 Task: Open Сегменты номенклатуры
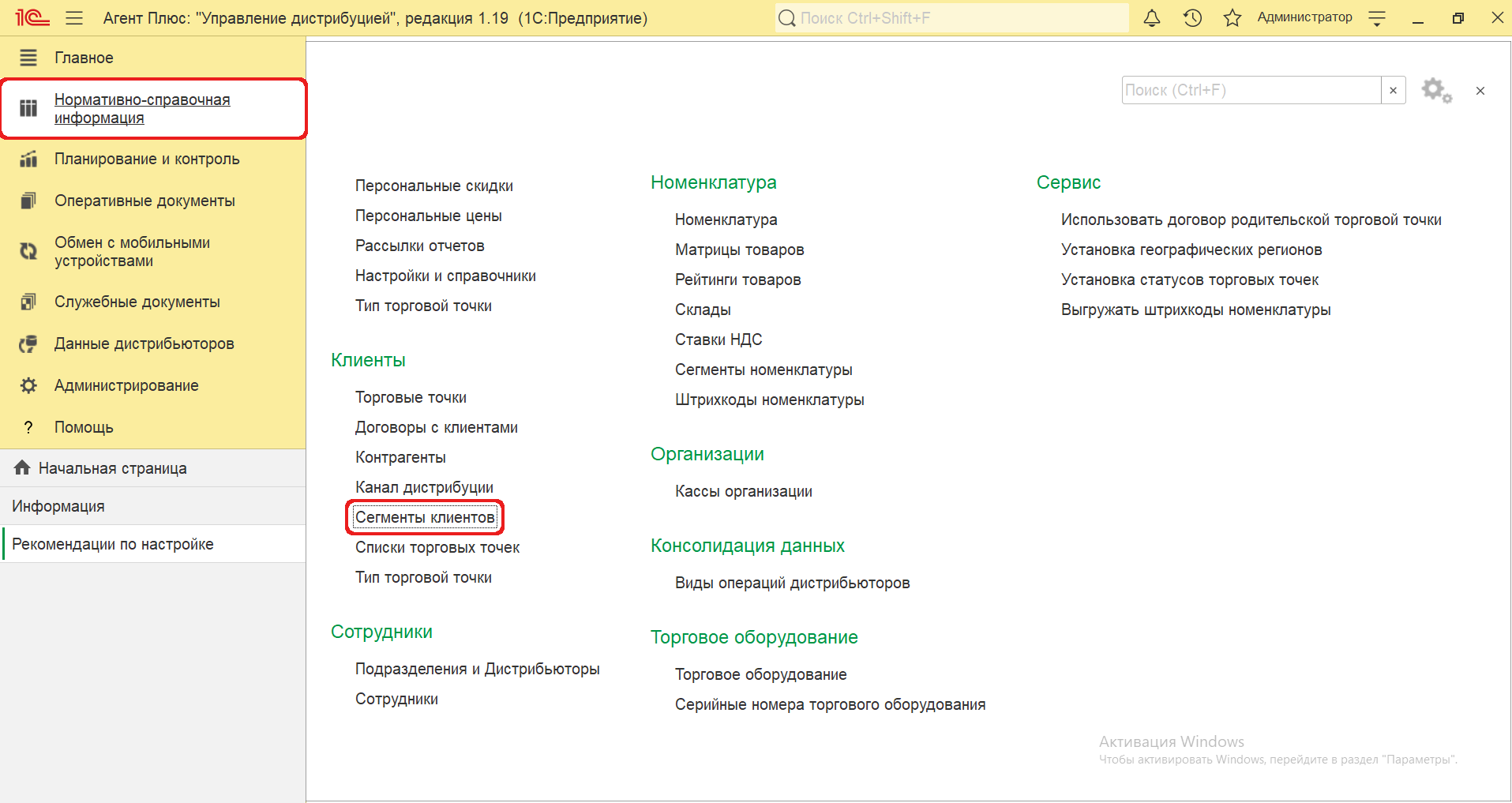pyautogui.click(x=764, y=370)
